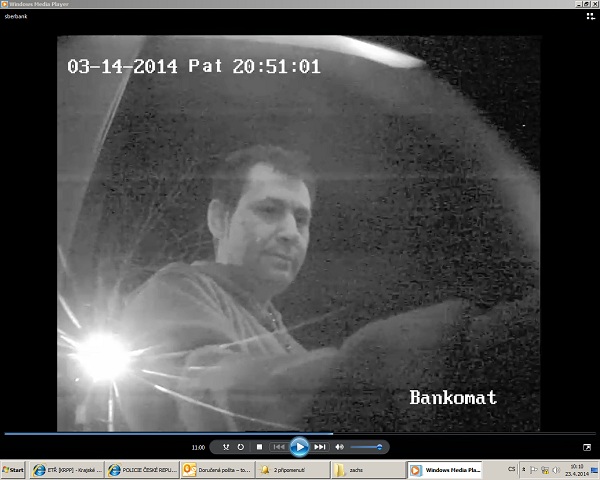Click the video seek bar

tap(300, 433)
